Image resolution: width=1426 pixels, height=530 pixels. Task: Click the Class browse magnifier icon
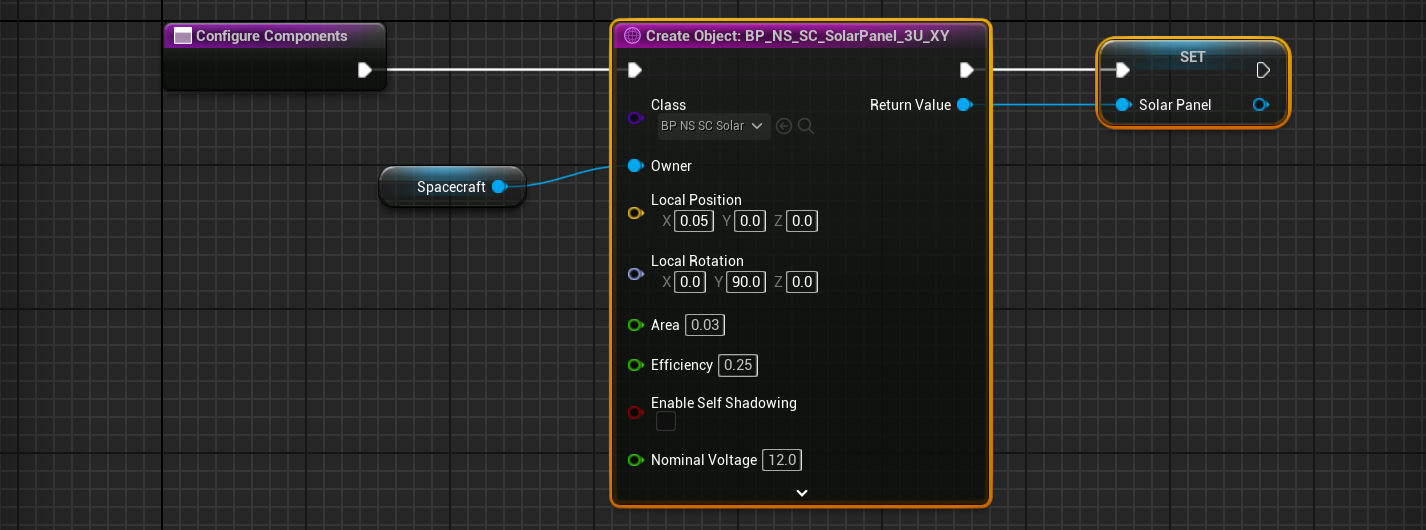pos(806,126)
